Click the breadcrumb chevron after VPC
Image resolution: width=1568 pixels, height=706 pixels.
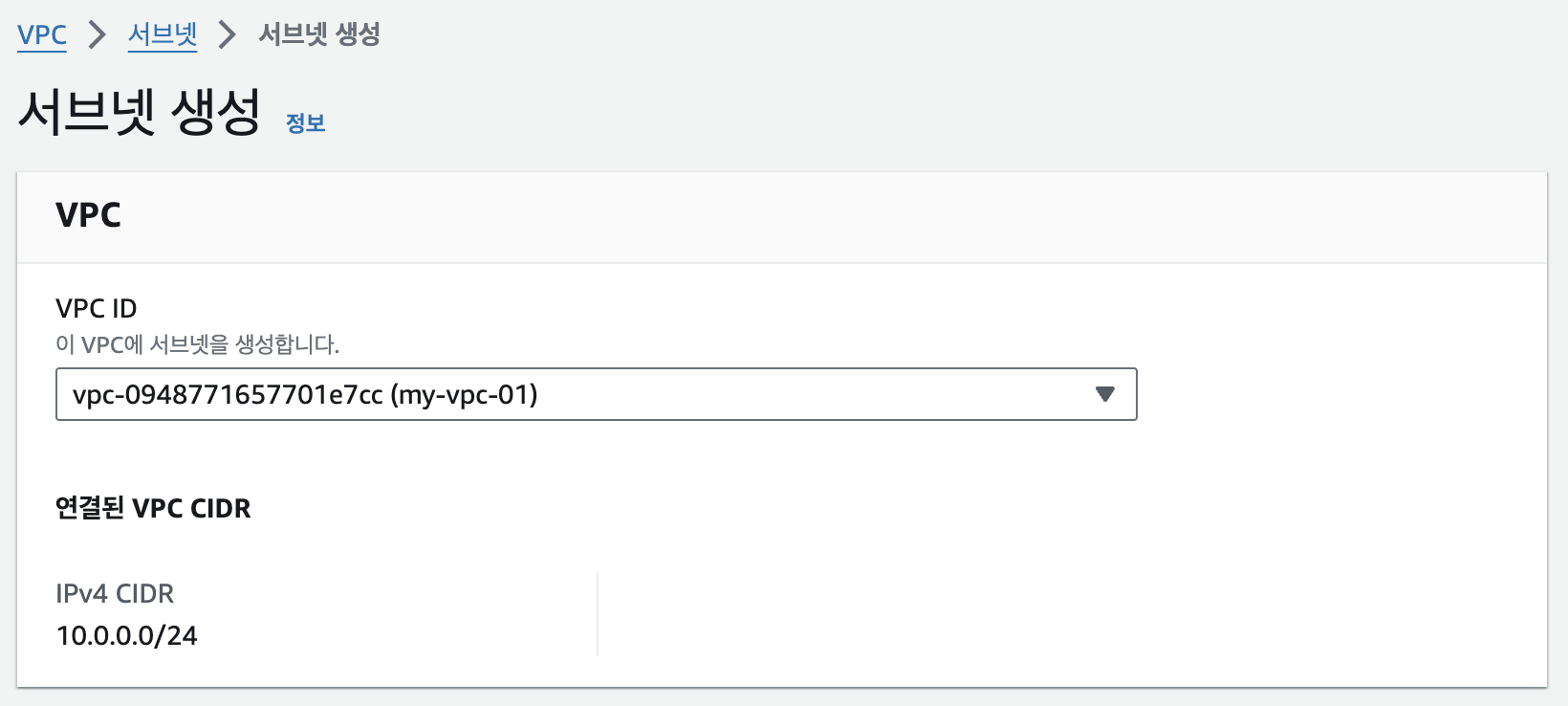coord(98,35)
